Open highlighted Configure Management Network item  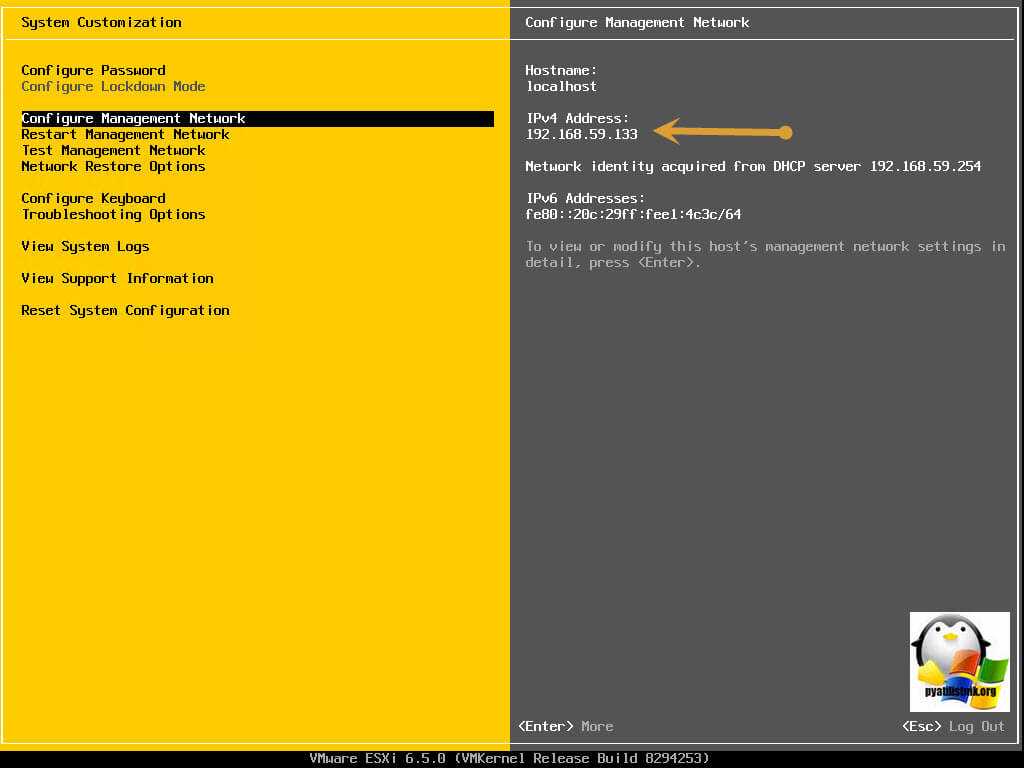(x=133, y=118)
